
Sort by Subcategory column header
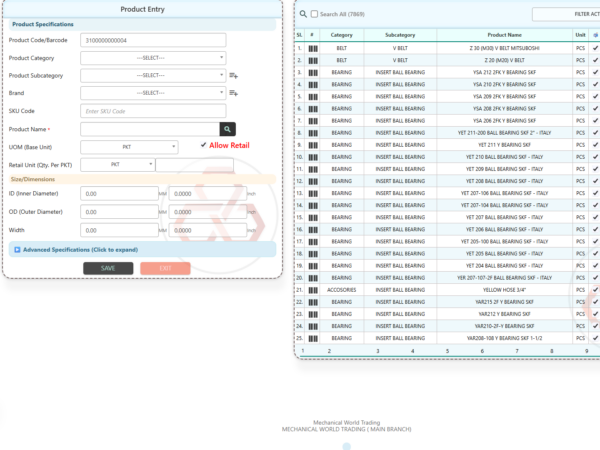[x=400, y=35]
